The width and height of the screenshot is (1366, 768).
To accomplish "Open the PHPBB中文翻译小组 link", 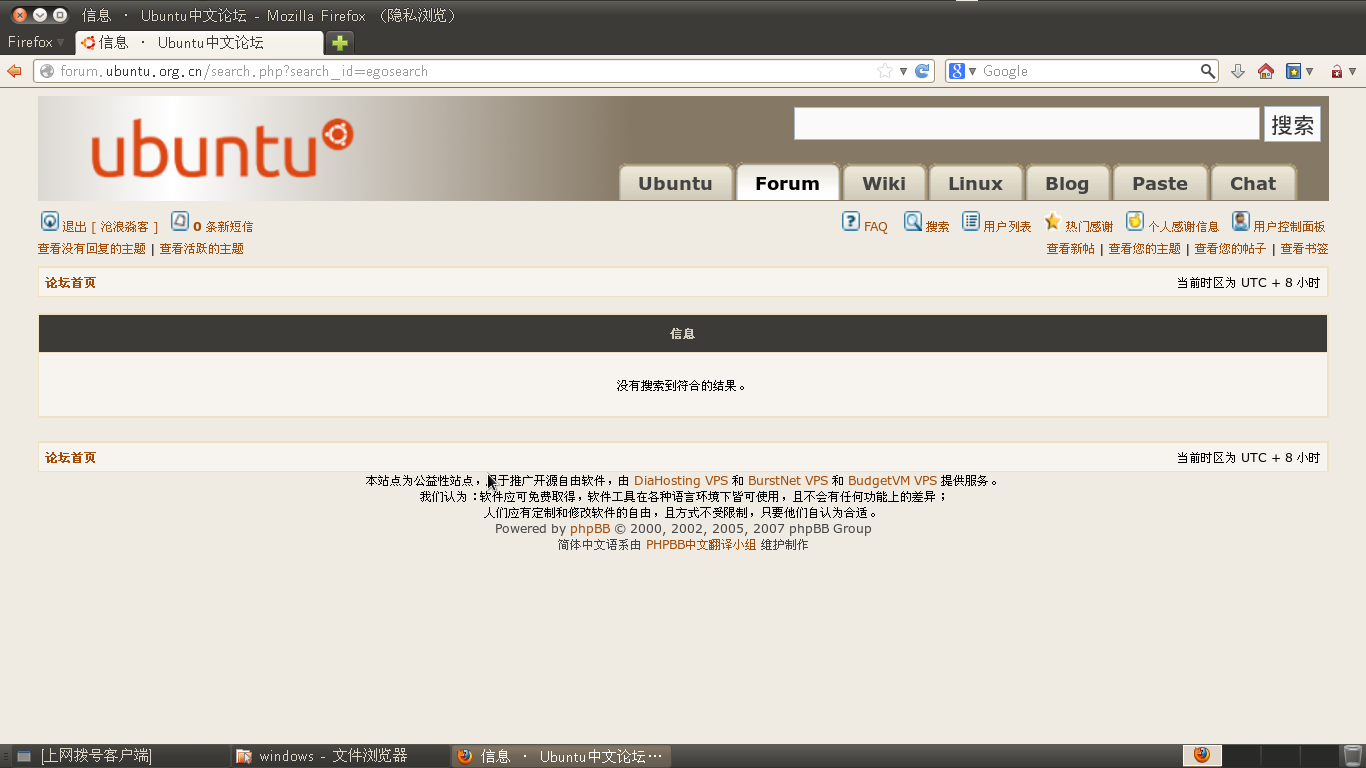I will pyautogui.click(x=701, y=545).
